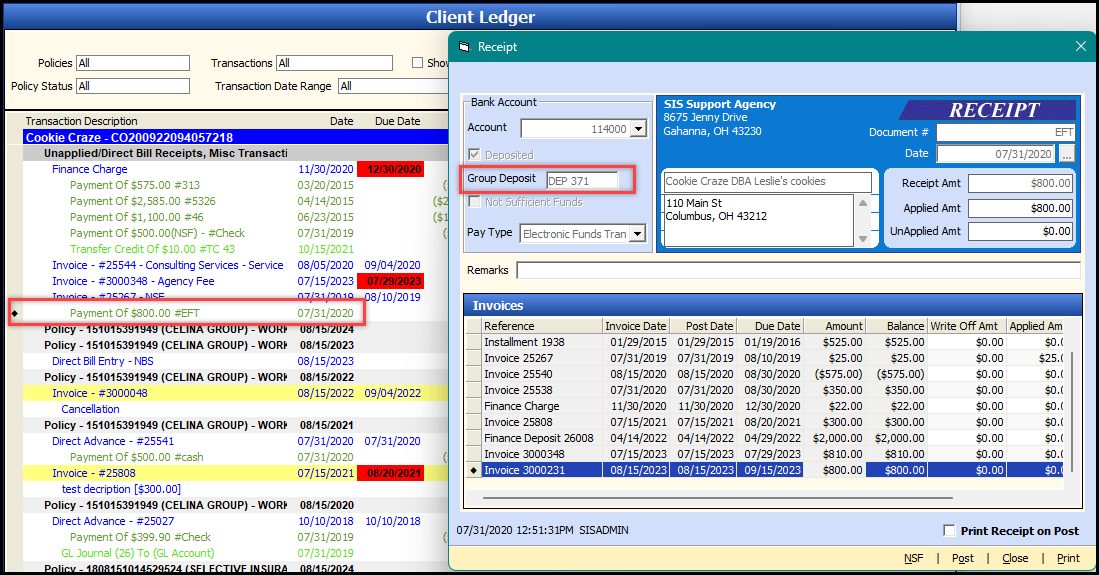The width and height of the screenshot is (1099, 575).
Task: Click the Group Deposit field DEP 371
Action: tap(582, 181)
